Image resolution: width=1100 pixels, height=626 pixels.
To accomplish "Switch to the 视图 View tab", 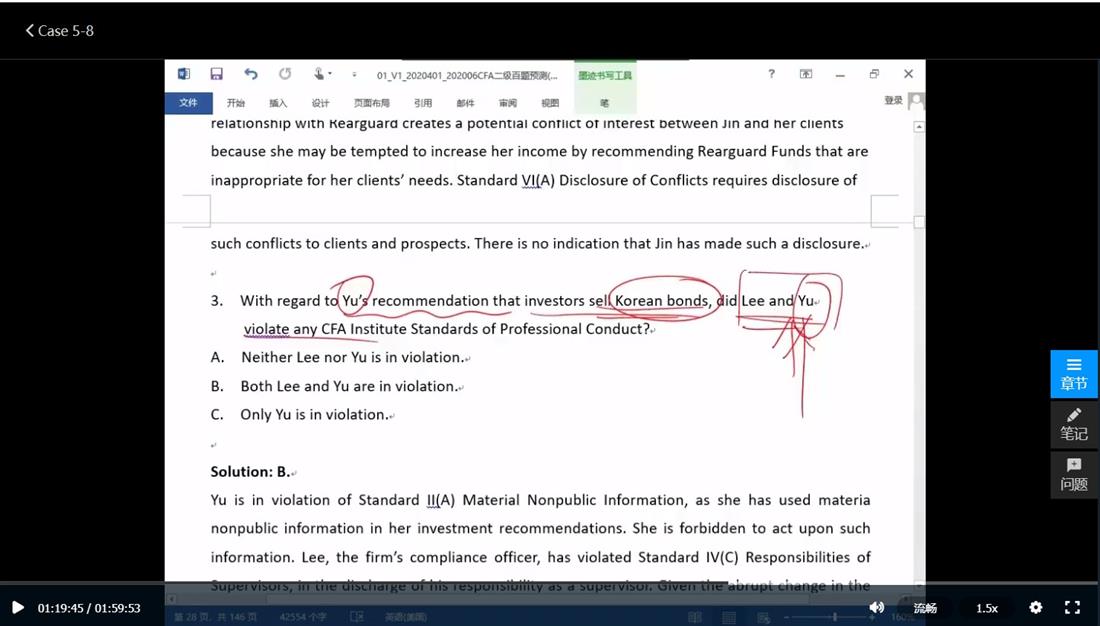I will click(x=550, y=103).
